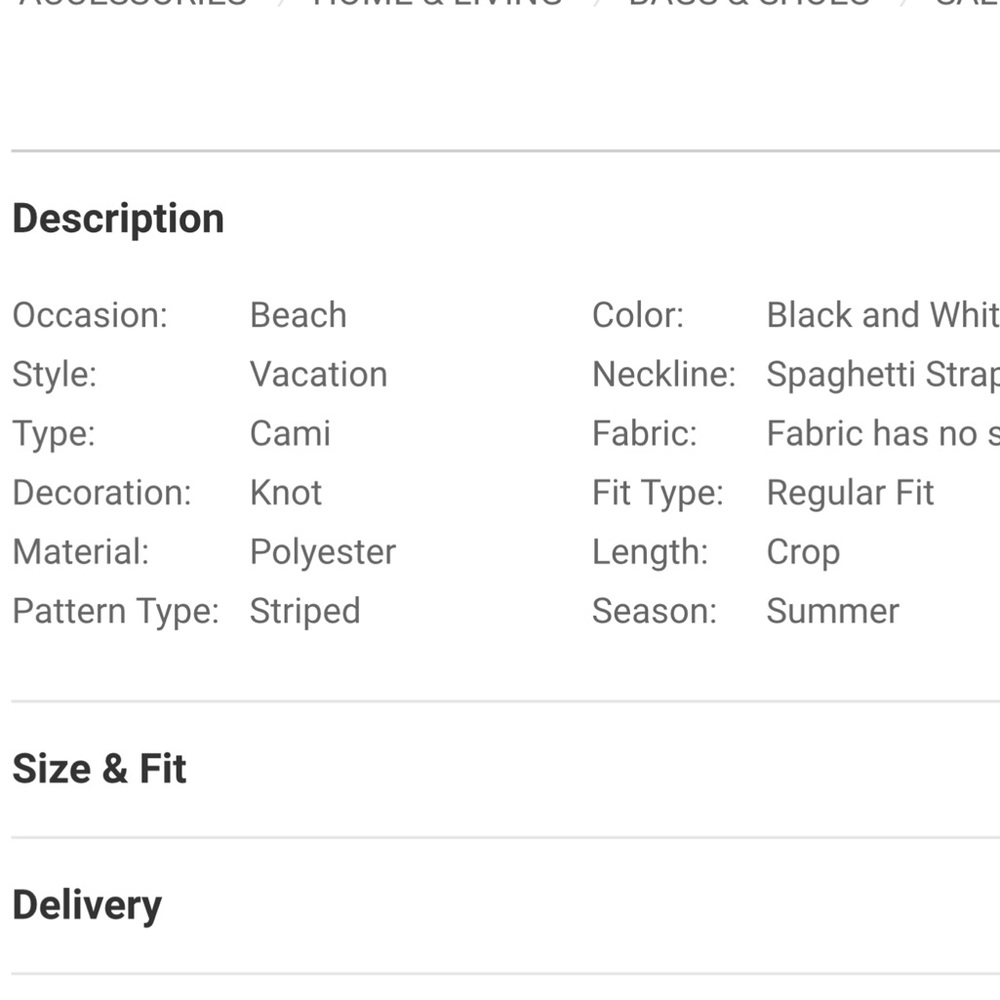Click the Black and White color value
Viewport: 1000px width, 1000px height.
(882, 315)
